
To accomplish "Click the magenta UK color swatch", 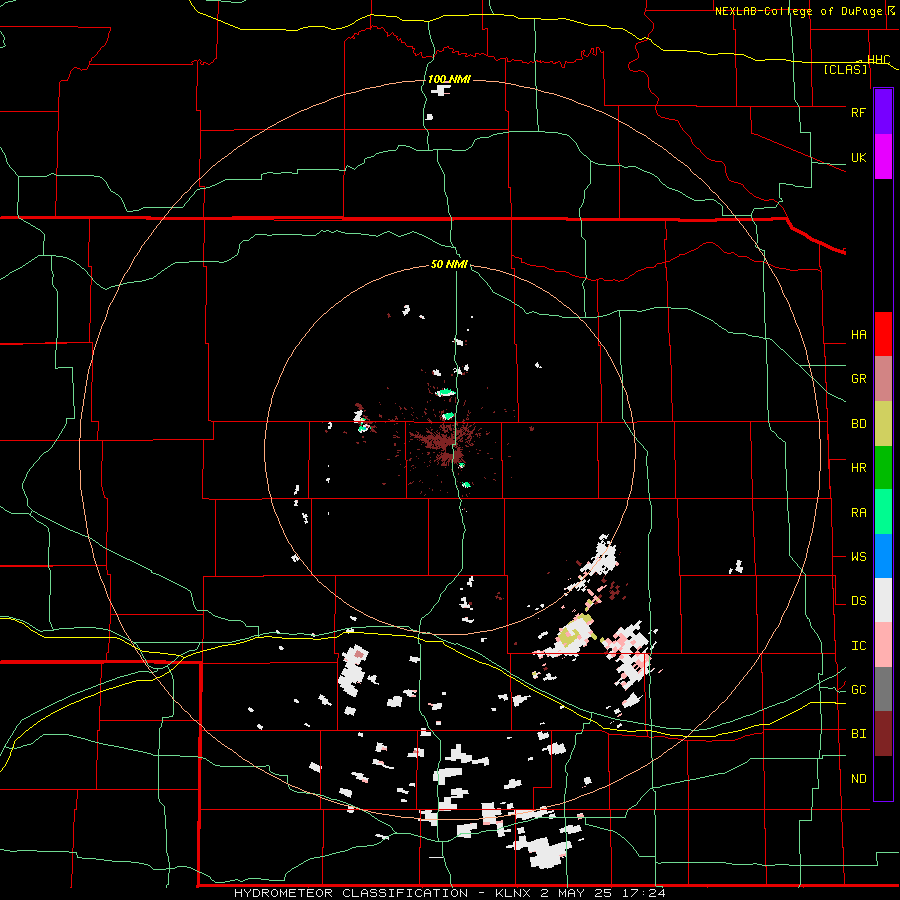I will (883, 157).
